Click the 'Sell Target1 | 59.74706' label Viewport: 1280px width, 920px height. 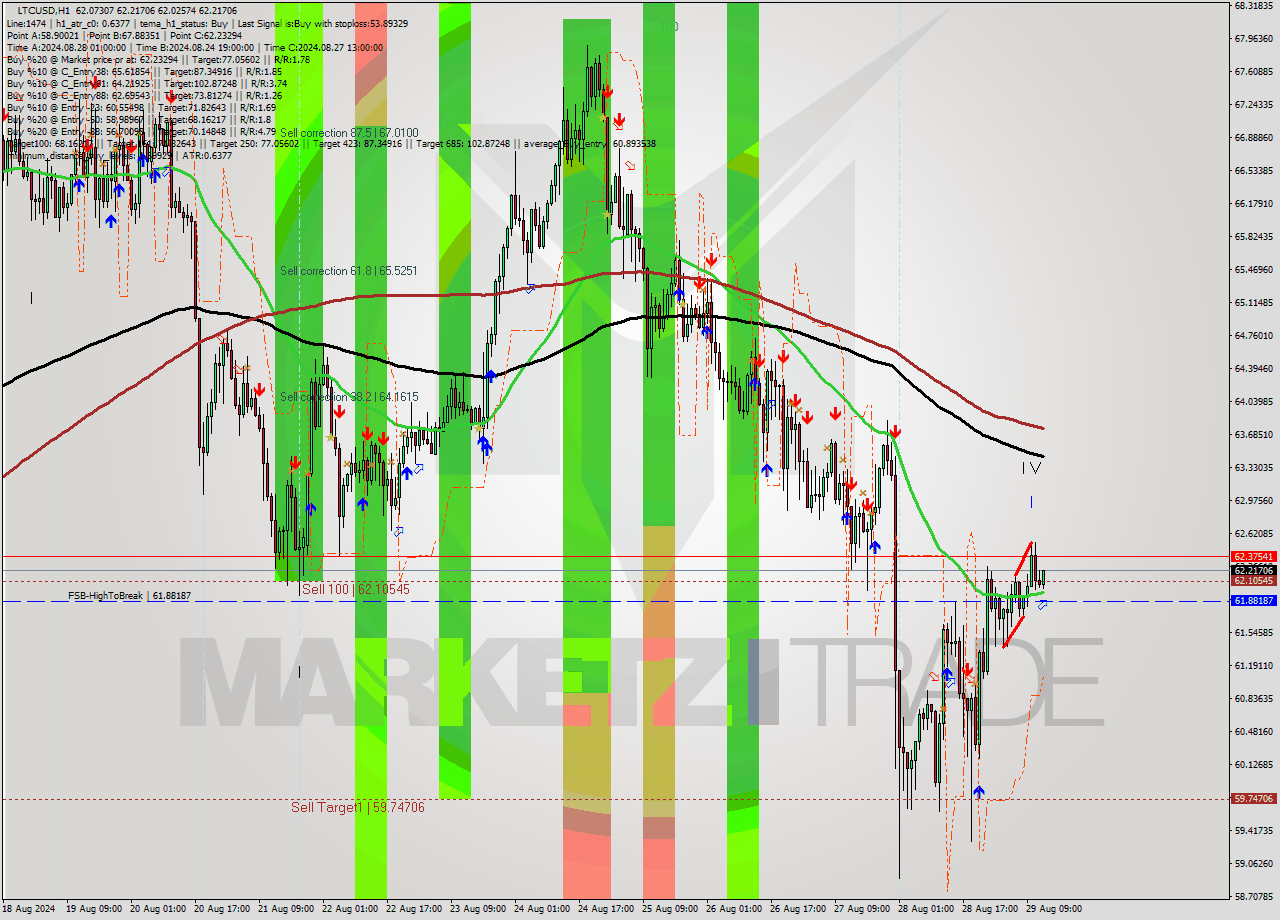tap(358, 807)
